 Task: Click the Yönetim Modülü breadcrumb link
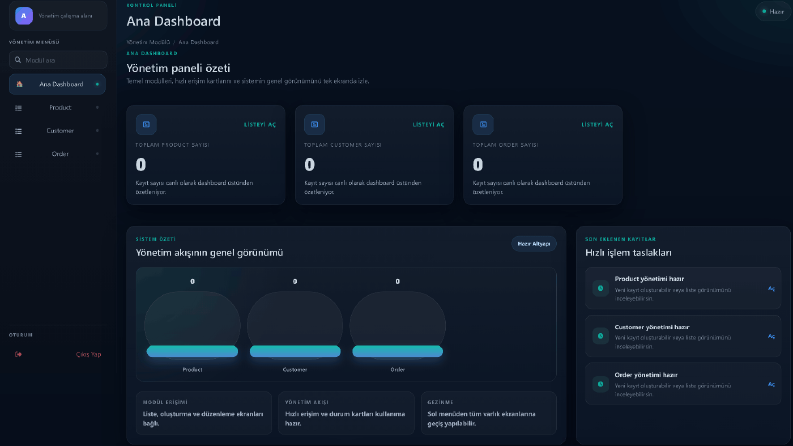click(148, 42)
